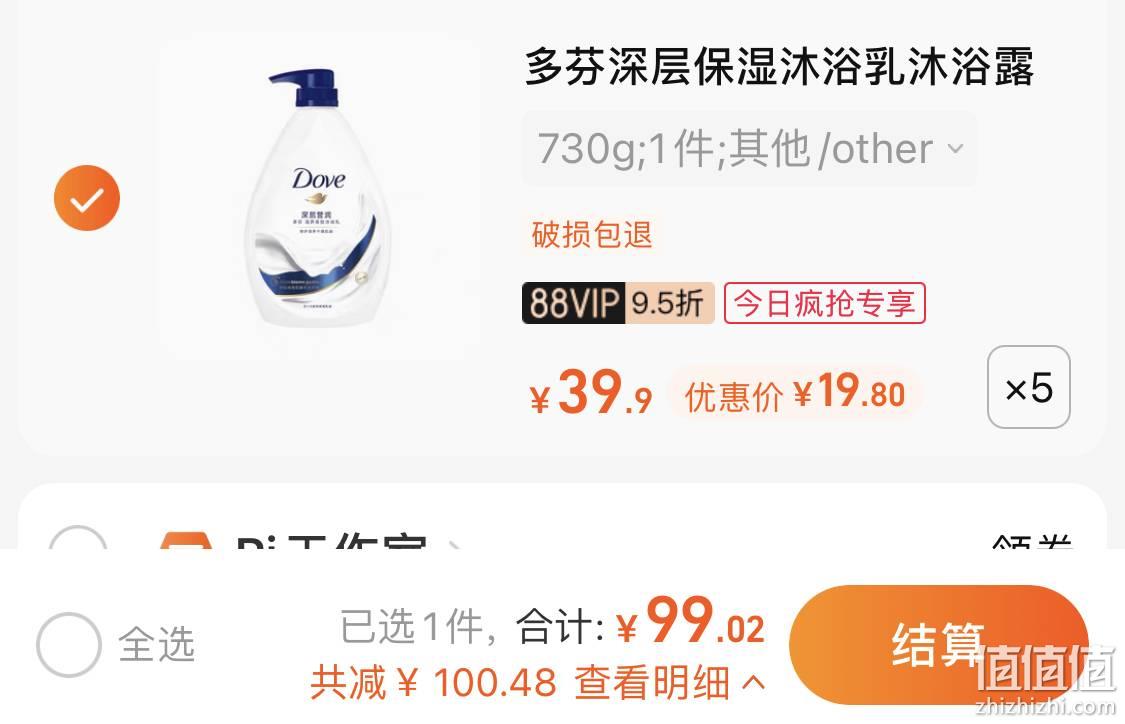
Task: Tap the 破损包退 guarantee tag
Action: click(x=592, y=235)
